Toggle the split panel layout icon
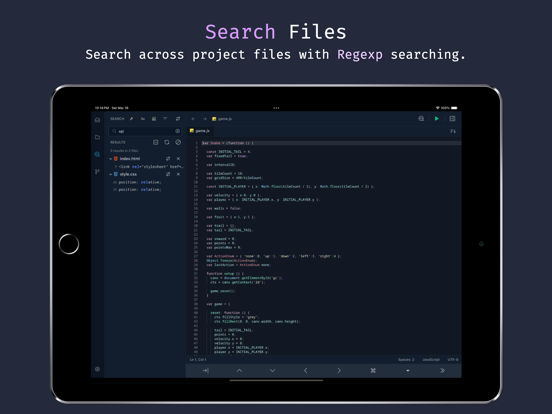Viewport: 552px width, 414px height. click(x=452, y=119)
